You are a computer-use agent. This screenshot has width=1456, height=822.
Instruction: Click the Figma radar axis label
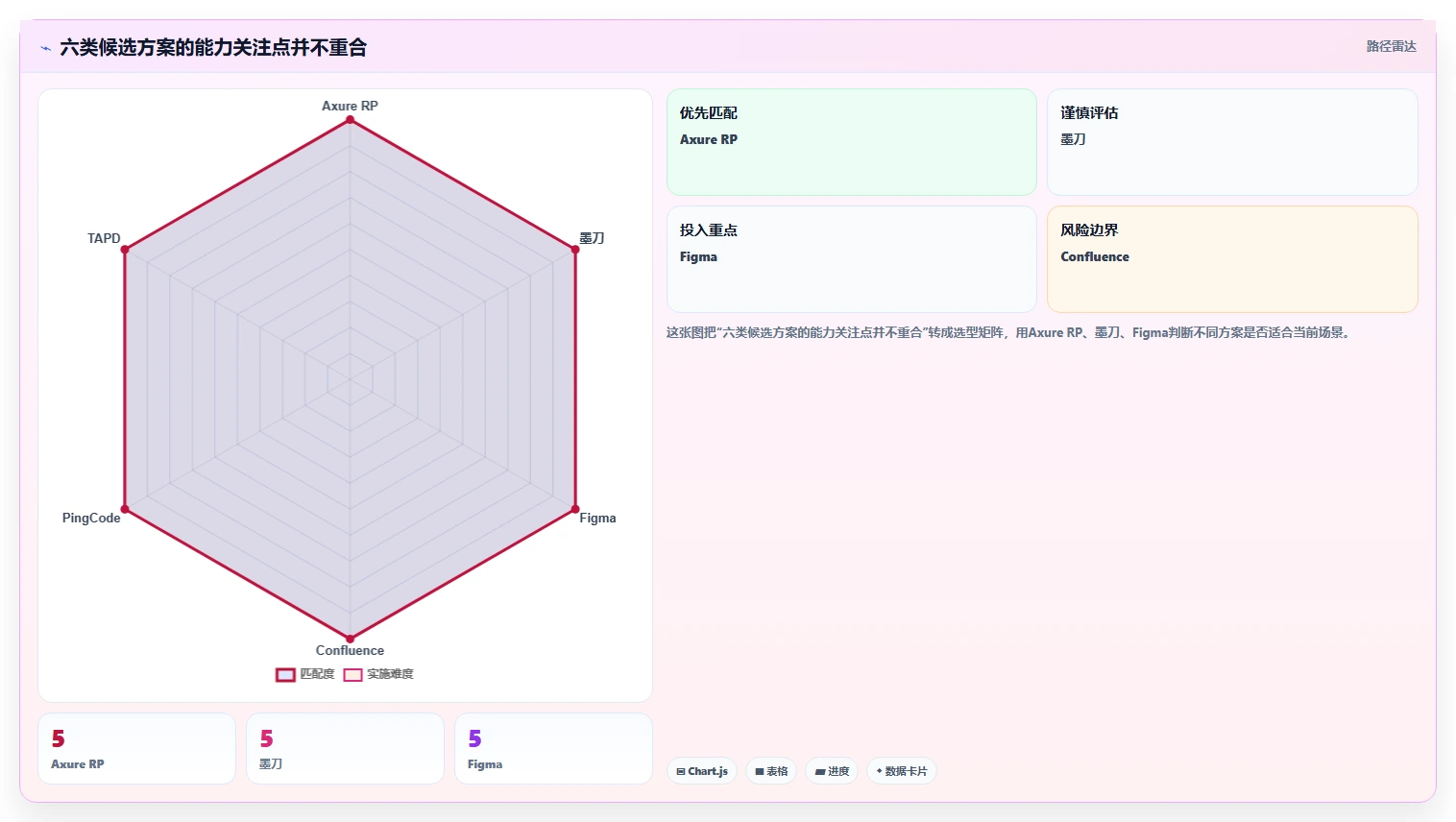pyautogui.click(x=597, y=518)
